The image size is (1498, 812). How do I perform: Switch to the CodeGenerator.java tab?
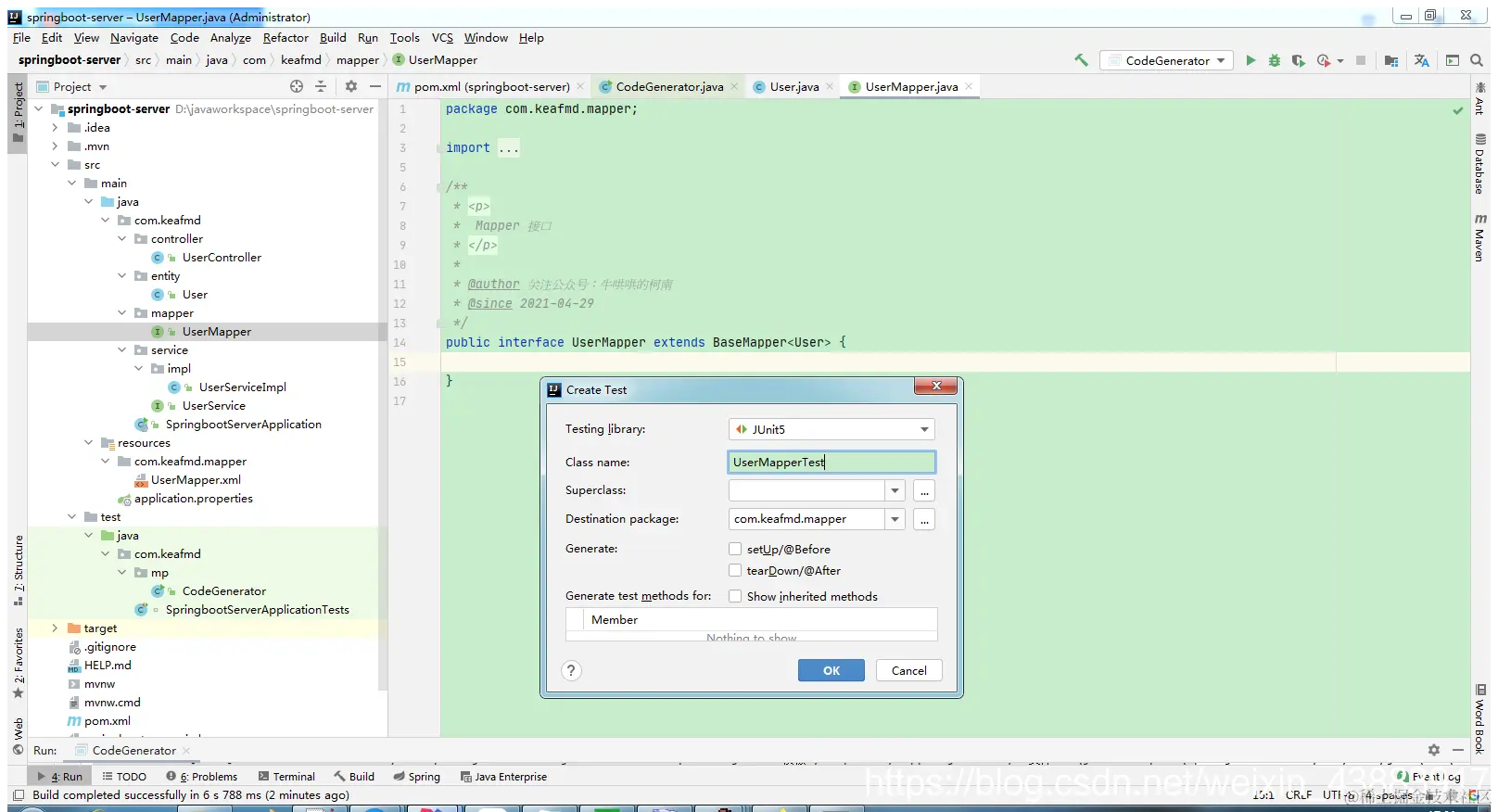pyautogui.click(x=669, y=86)
